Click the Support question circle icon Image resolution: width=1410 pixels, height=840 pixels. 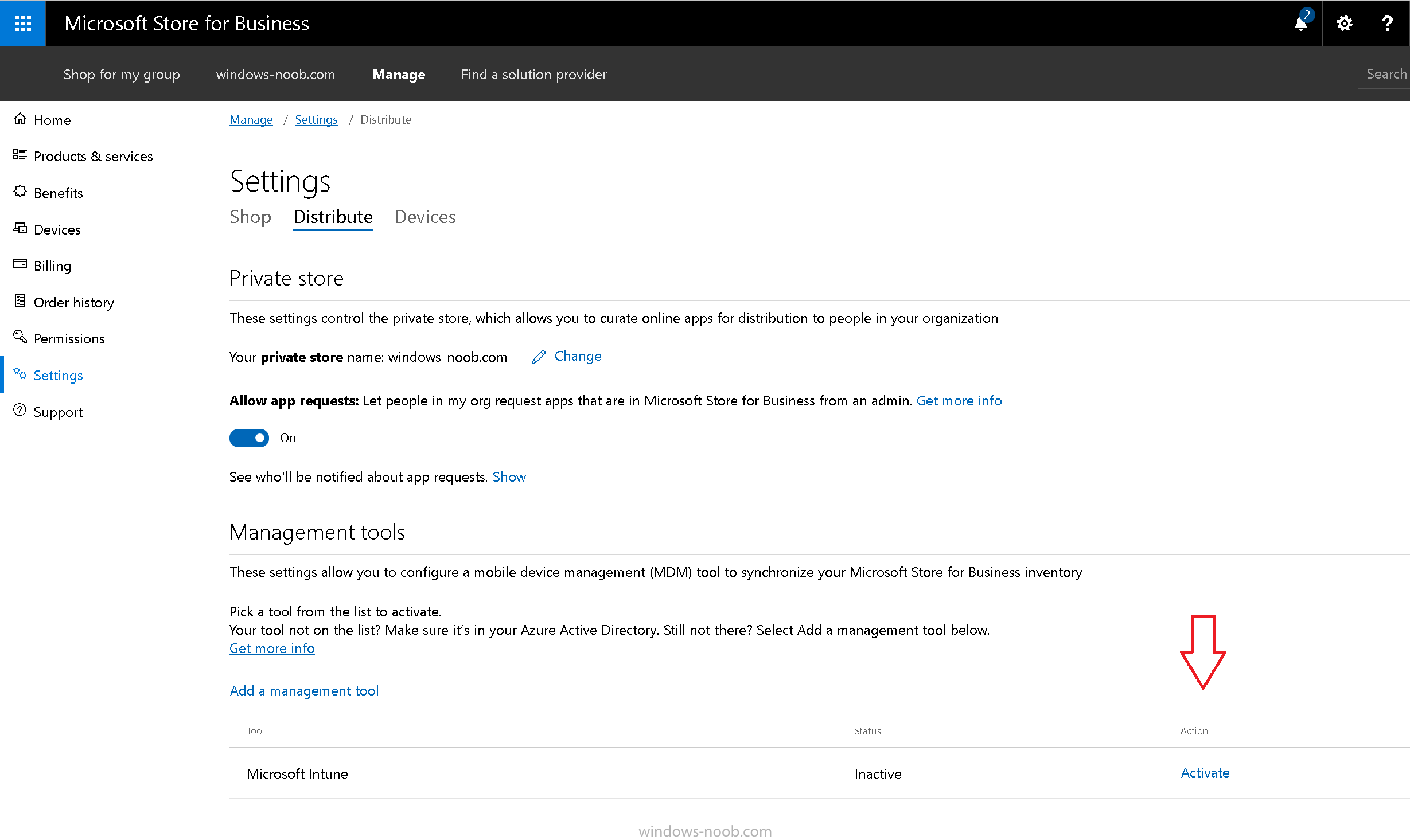pyautogui.click(x=20, y=410)
